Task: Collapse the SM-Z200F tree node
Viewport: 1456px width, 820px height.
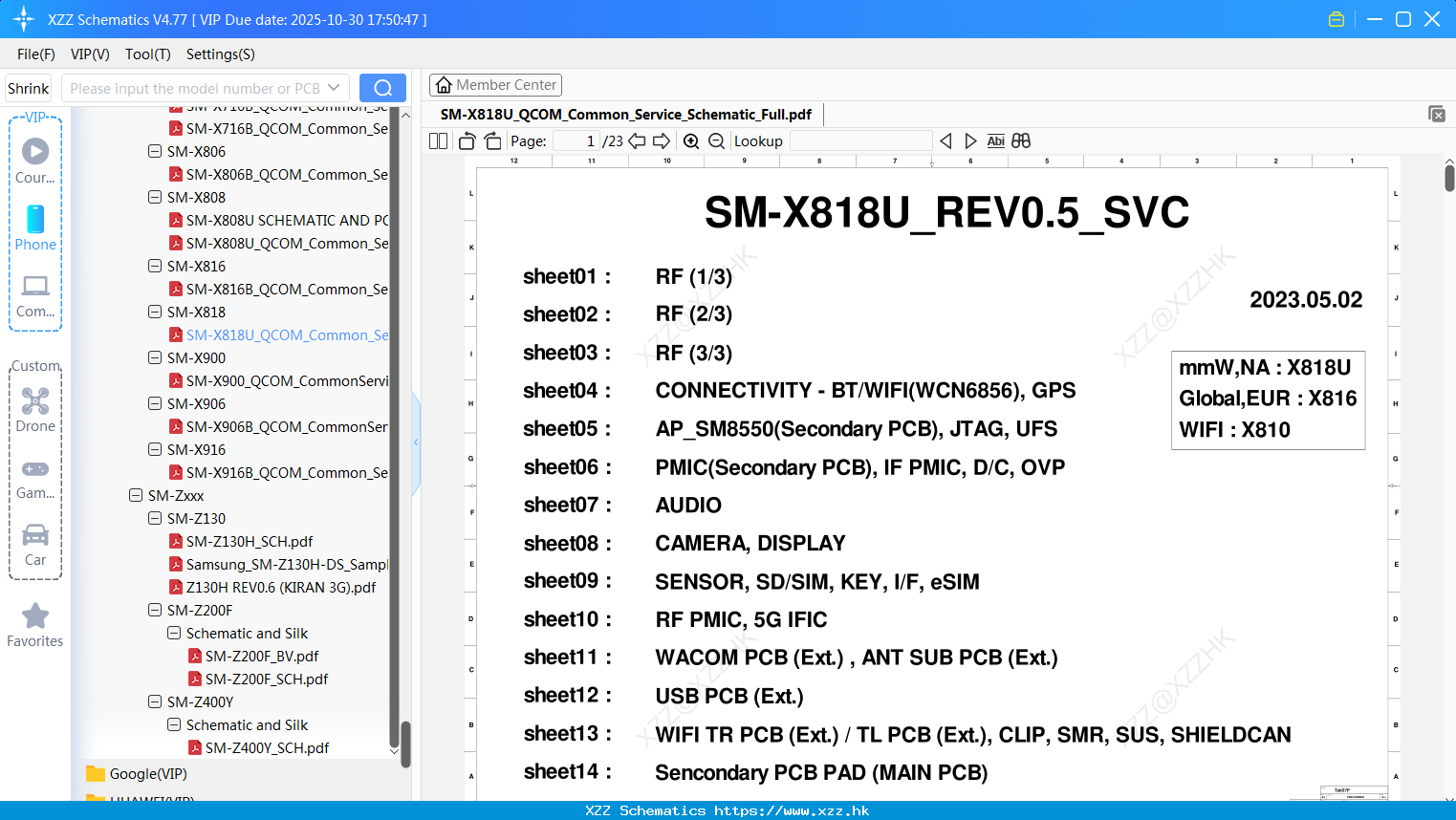Action: point(155,610)
